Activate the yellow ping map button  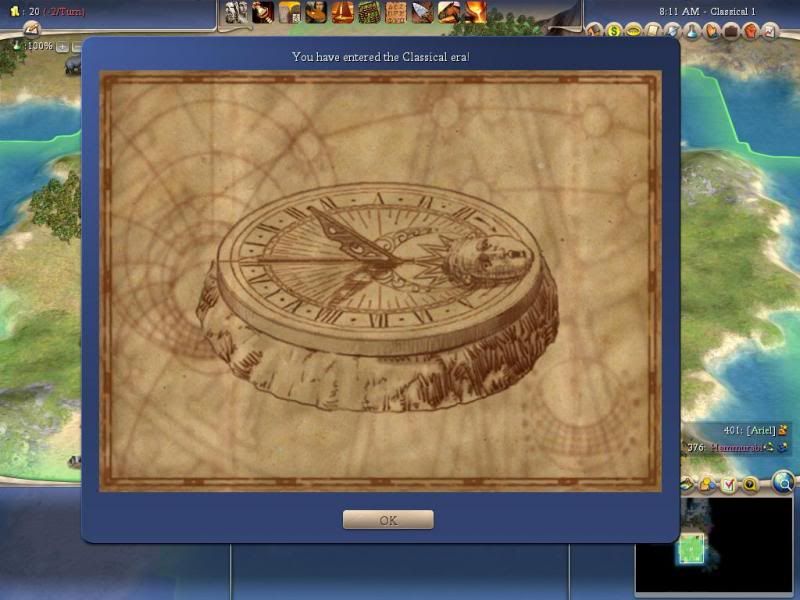[x=750, y=484]
